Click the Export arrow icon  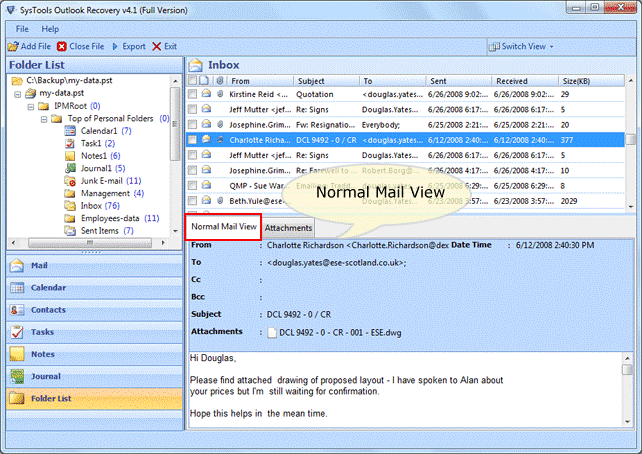115,47
